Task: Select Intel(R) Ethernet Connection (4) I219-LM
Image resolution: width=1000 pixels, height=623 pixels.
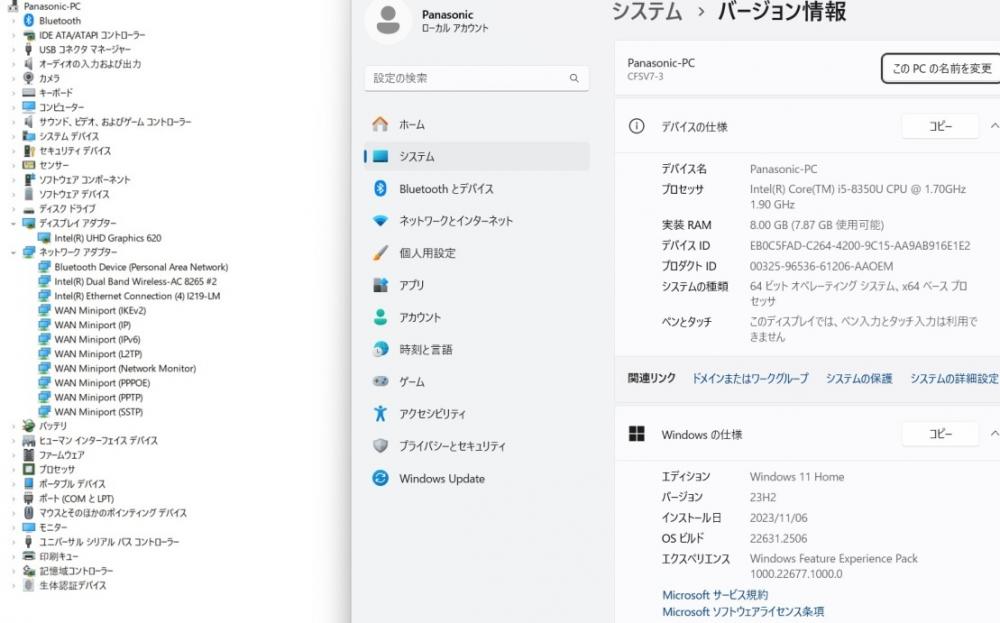Action: [137, 296]
